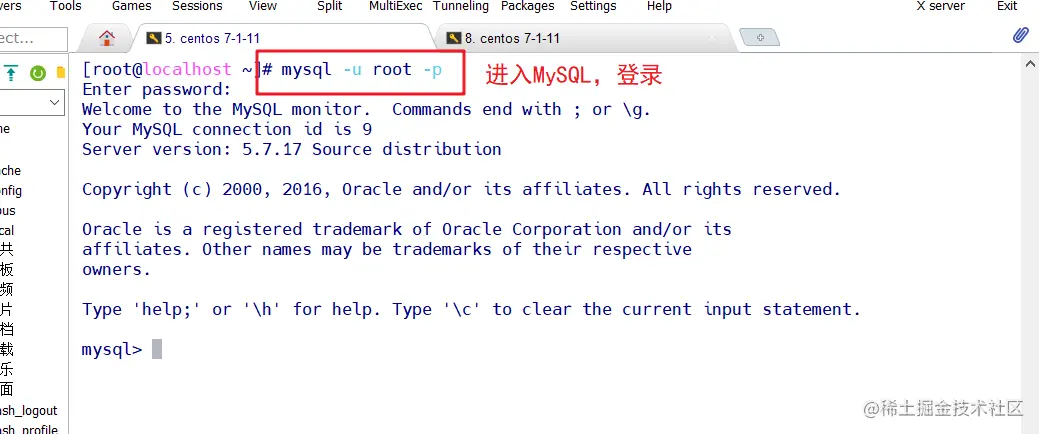1039x434 pixels.
Task: Close the 8. centos 7-1-11 tab
Action: 713,38
